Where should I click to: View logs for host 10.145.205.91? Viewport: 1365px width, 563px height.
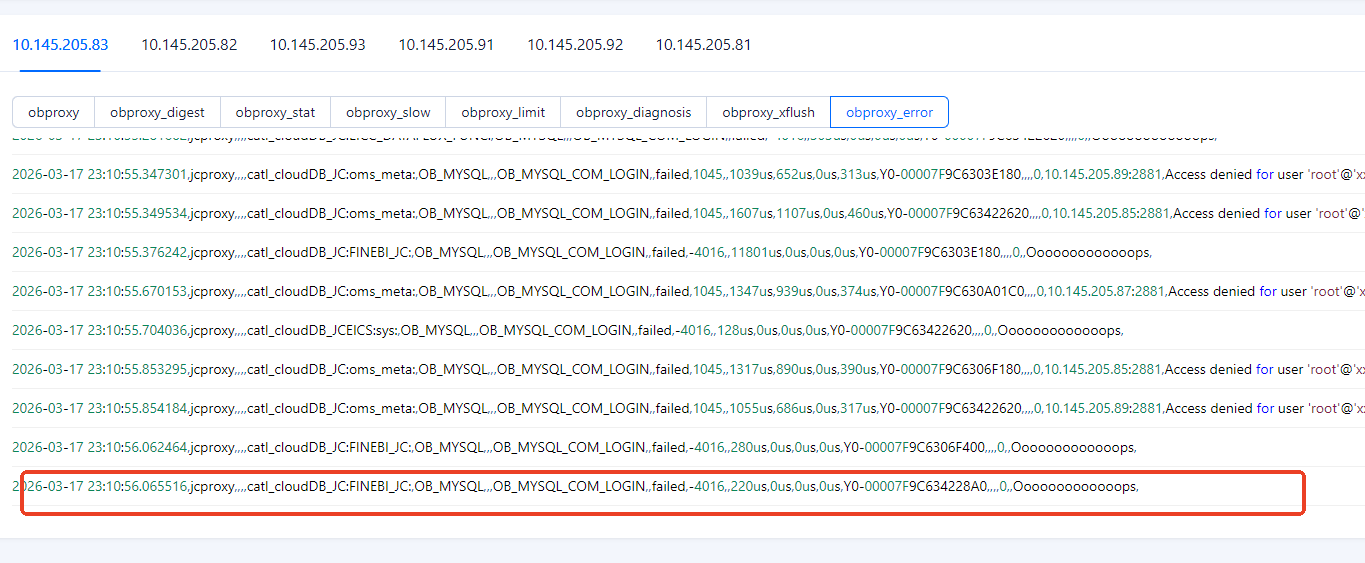pyautogui.click(x=446, y=45)
